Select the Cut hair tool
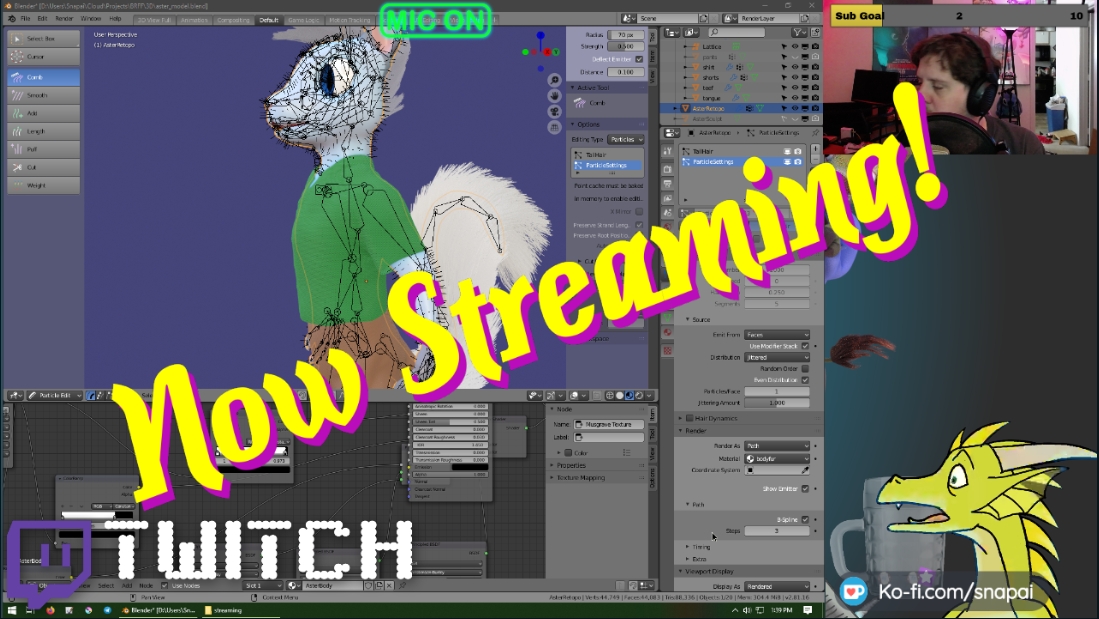This screenshot has height=619, width=1099. click(43, 168)
